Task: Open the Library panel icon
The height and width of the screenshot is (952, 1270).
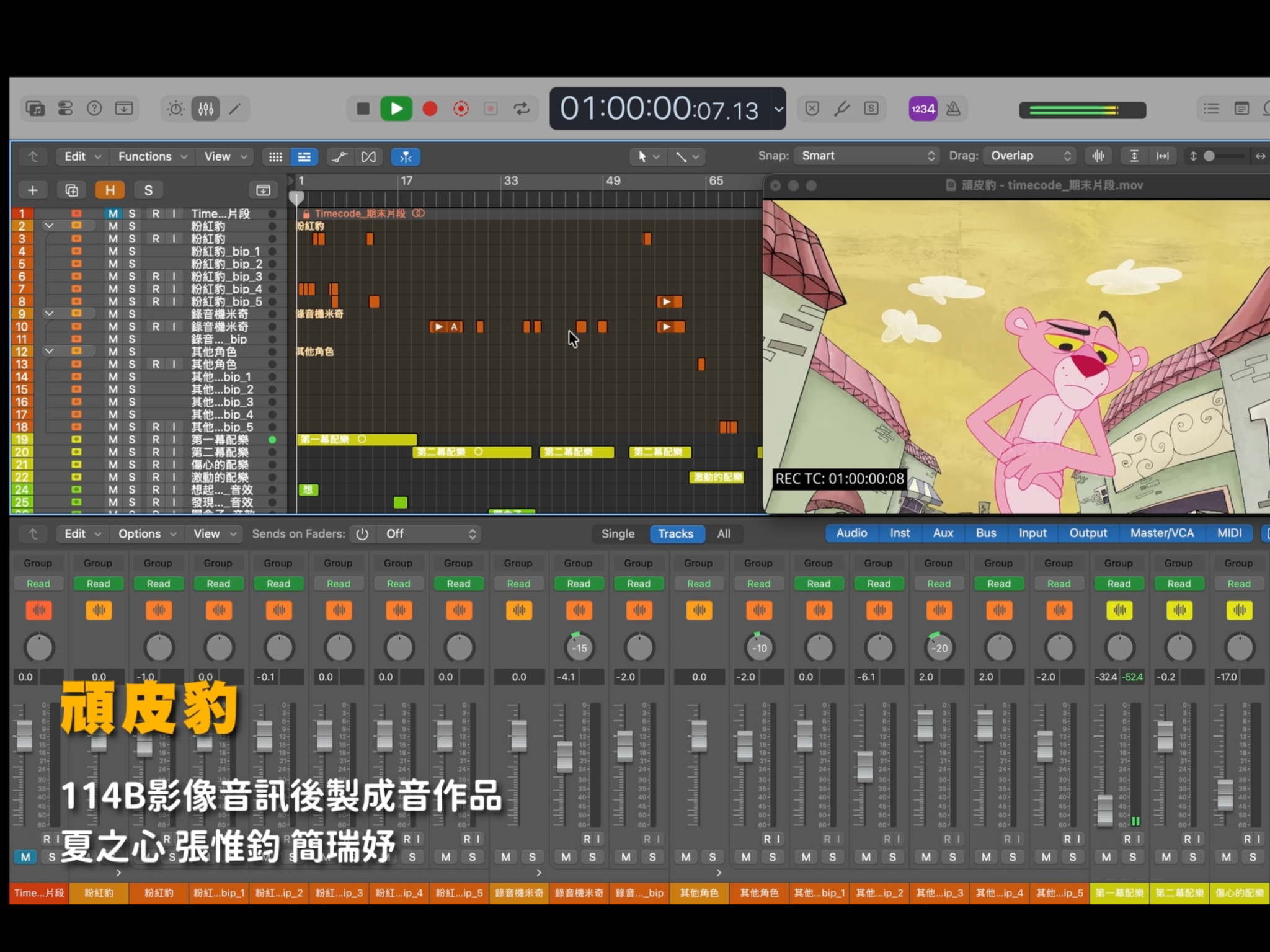Action: pos(35,109)
